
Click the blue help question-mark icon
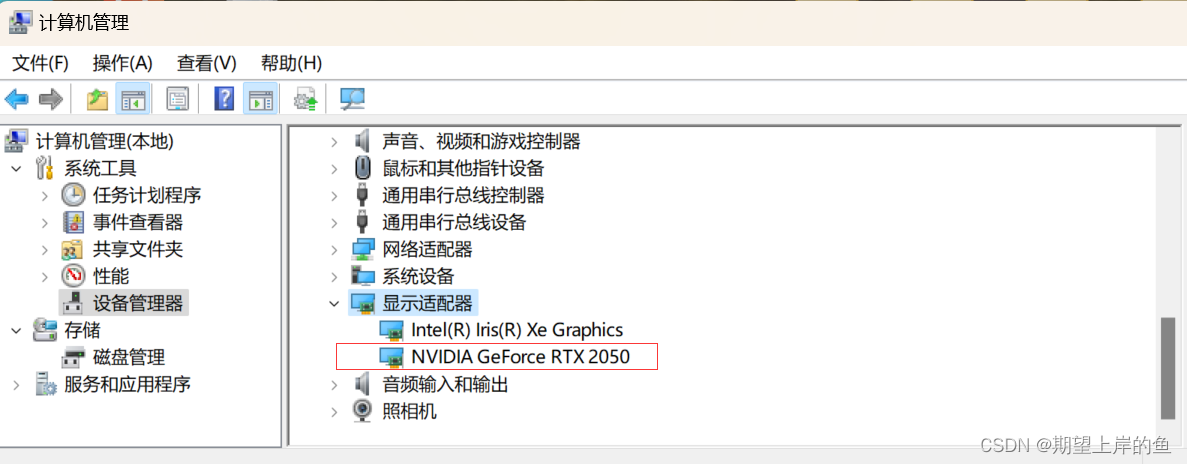pyautogui.click(x=224, y=98)
